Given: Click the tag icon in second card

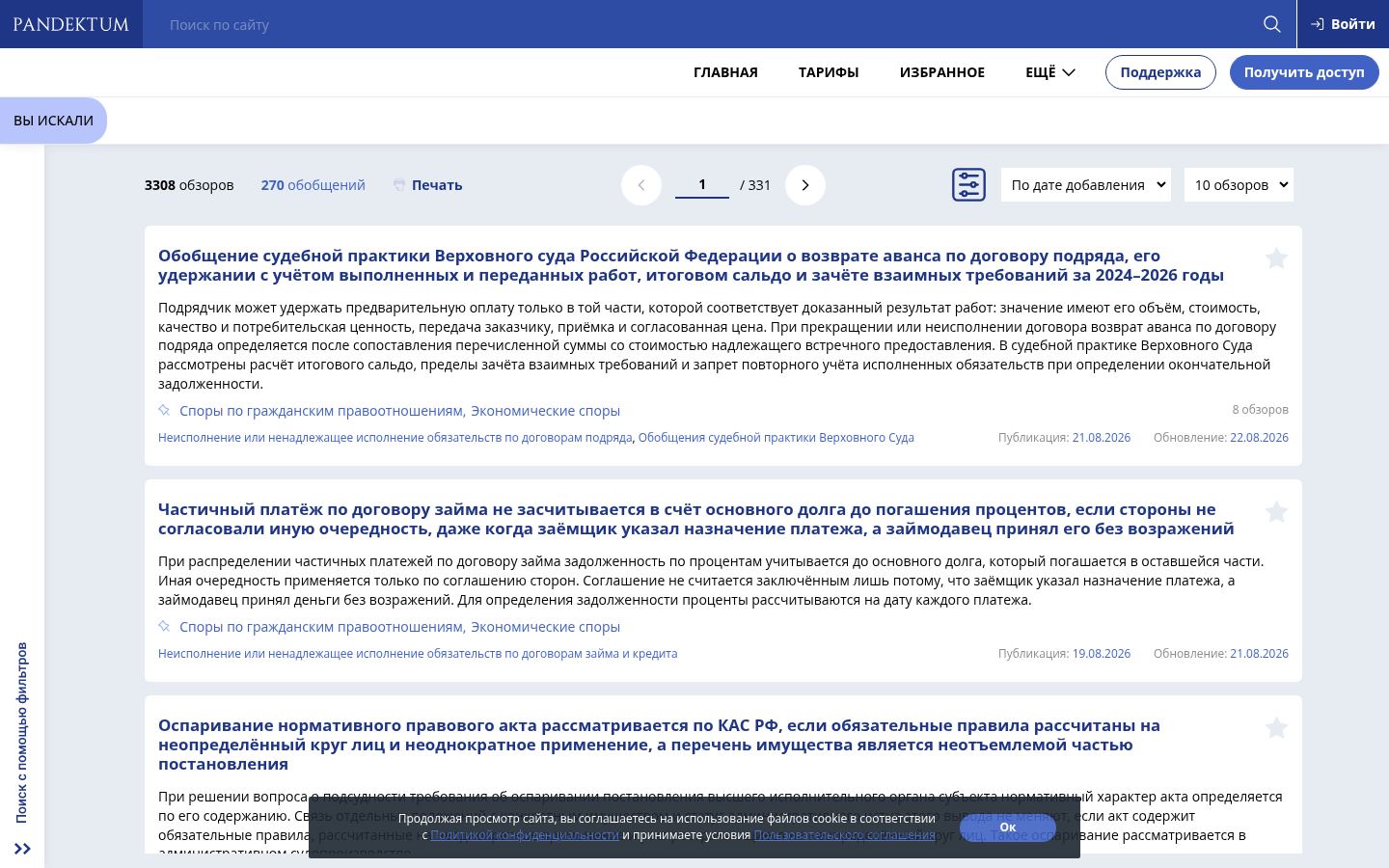Looking at the screenshot, I should 164,626.
